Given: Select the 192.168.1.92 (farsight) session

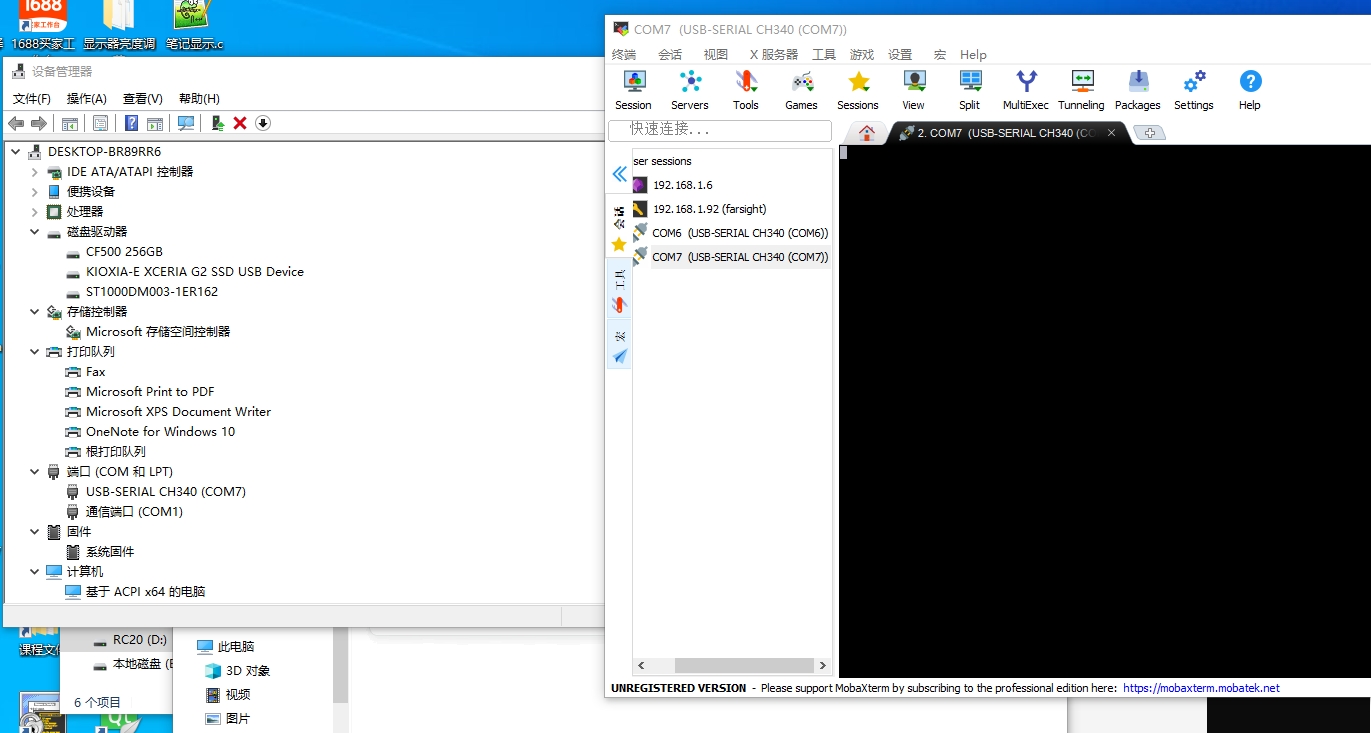Looking at the screenshot, I should pyautogui.click(x=710, y=209).
